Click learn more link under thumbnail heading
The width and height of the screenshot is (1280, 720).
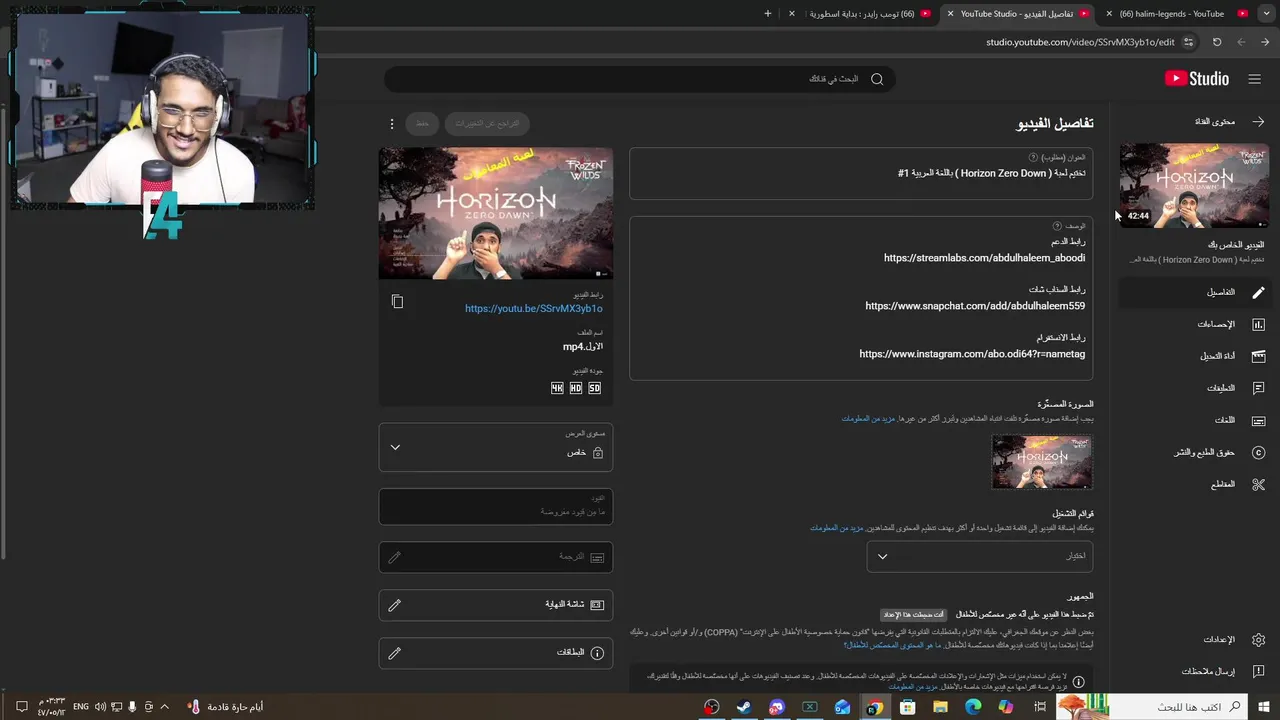[x=867, y=418]
